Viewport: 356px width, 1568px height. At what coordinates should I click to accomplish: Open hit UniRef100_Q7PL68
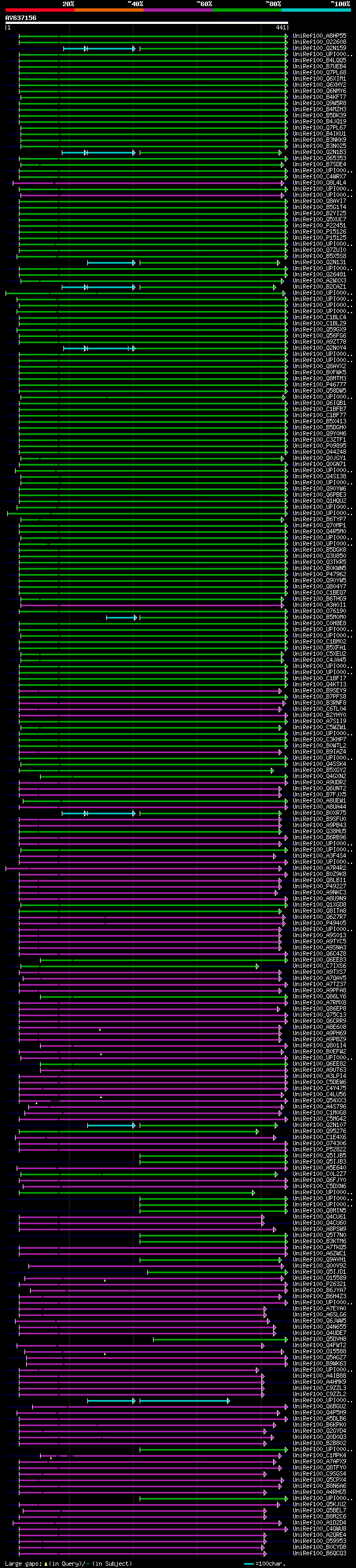coord(319,72)
